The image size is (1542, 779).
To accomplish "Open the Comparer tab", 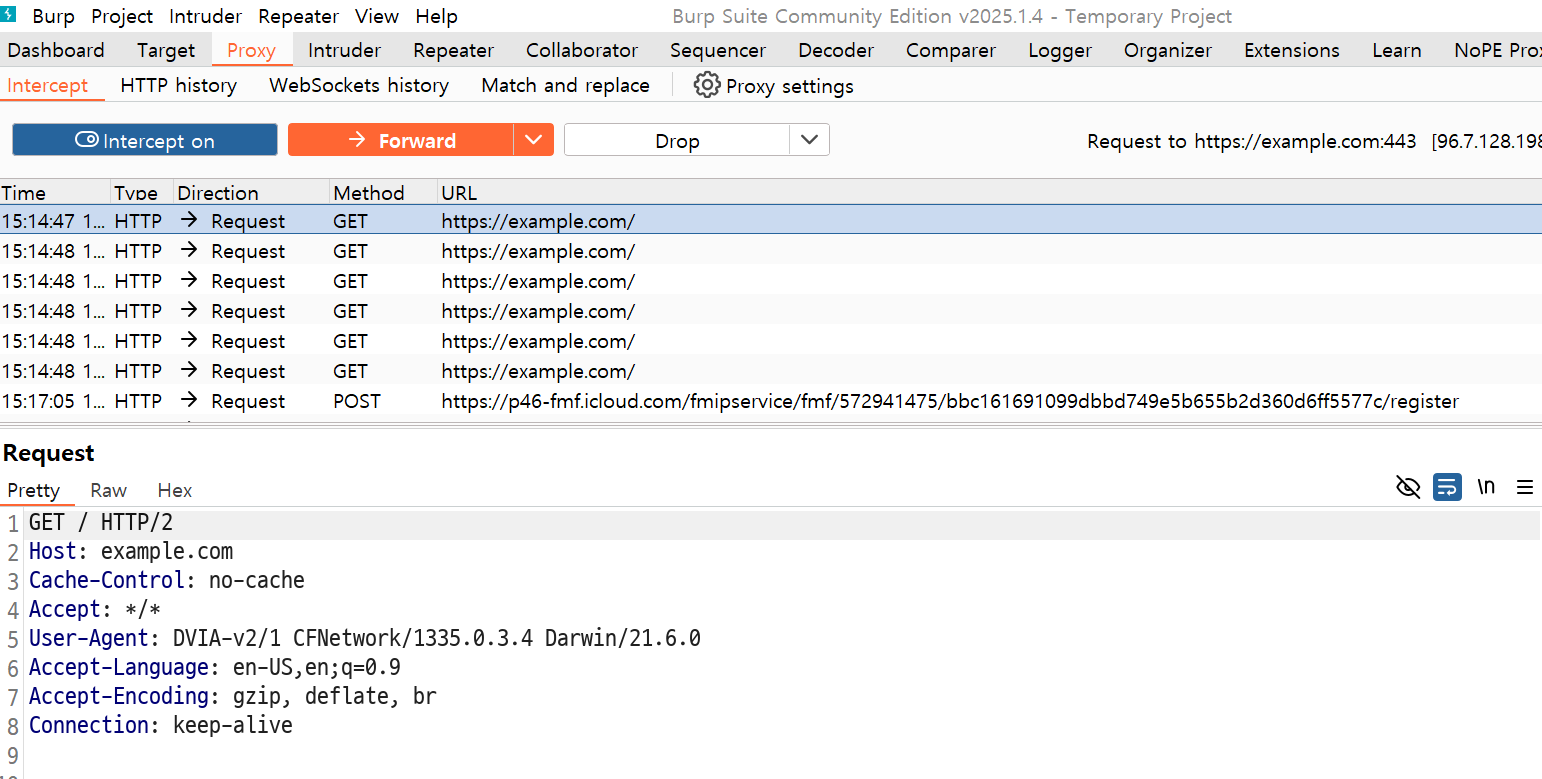I will point(951,50).
